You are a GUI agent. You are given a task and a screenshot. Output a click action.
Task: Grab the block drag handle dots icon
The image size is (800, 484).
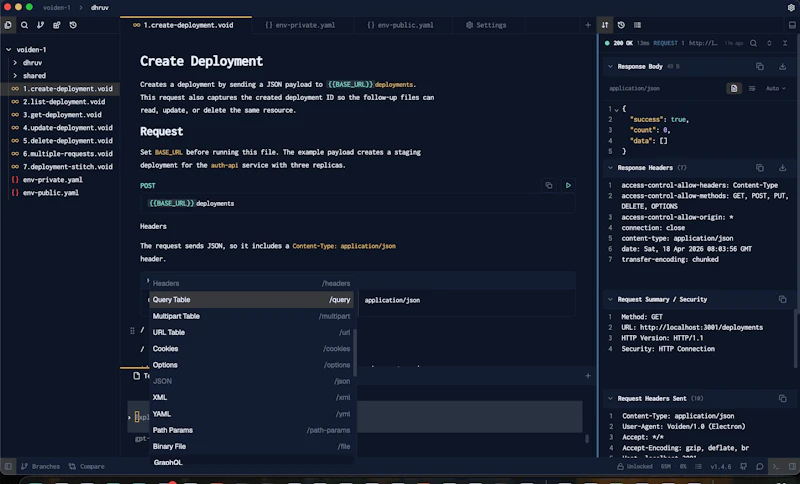coord(132,331)
